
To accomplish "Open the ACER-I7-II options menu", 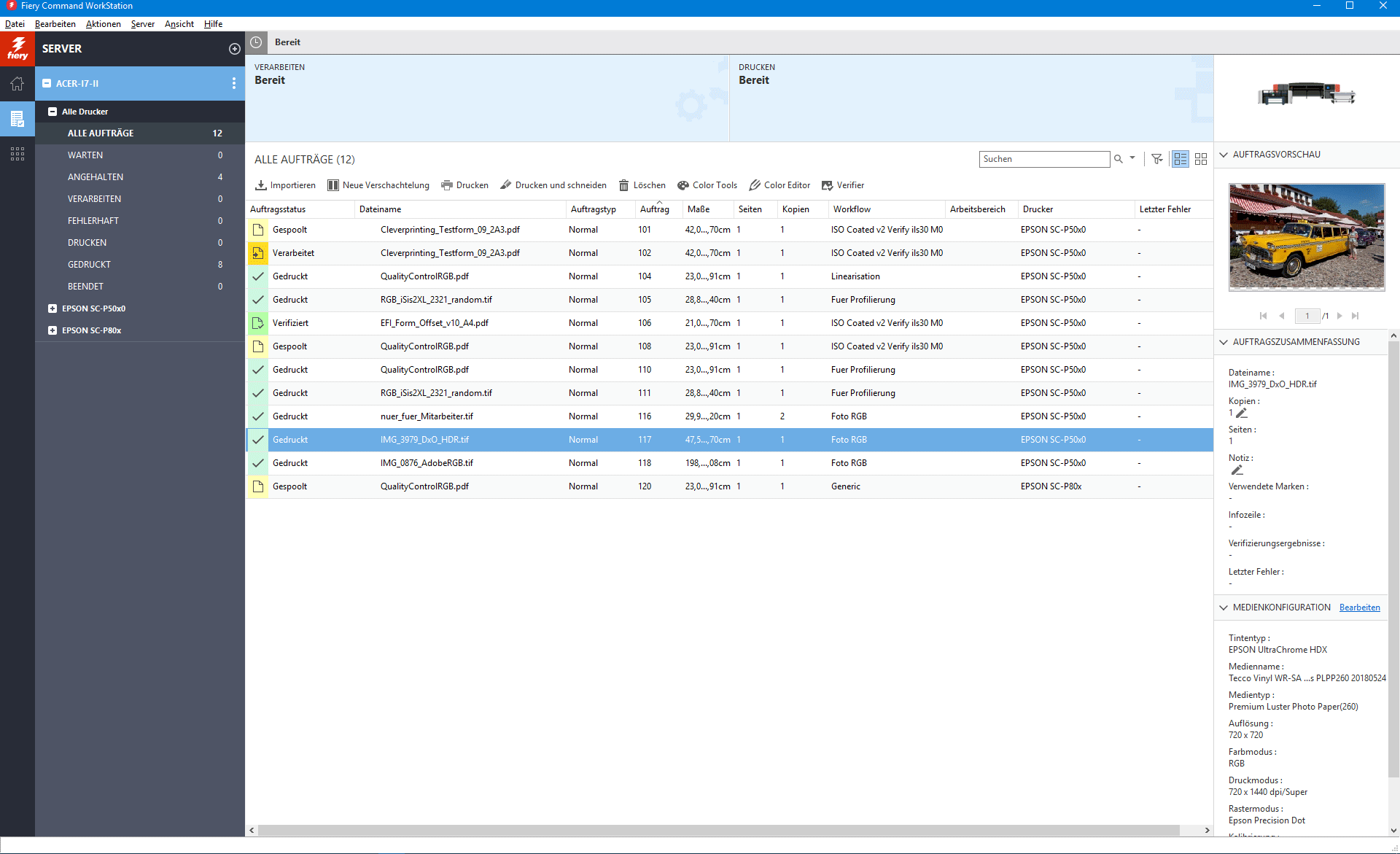I will coord(234,83).
